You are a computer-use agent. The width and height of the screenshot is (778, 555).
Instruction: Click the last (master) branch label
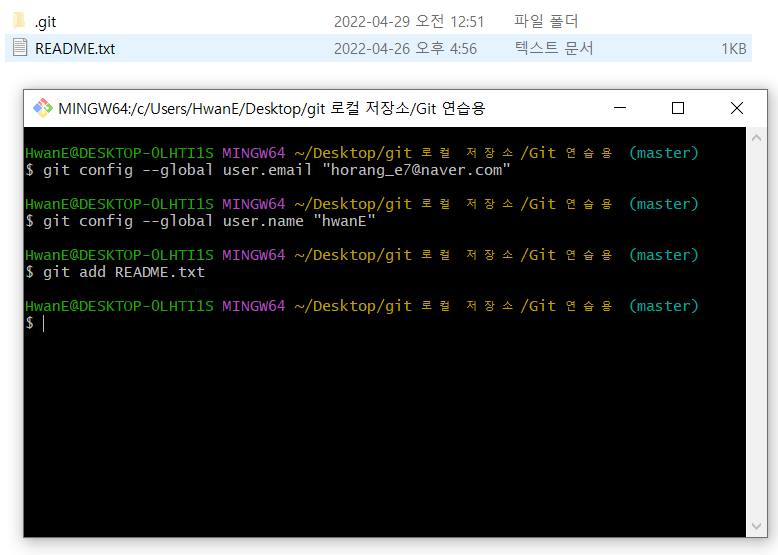click(663, 306)
